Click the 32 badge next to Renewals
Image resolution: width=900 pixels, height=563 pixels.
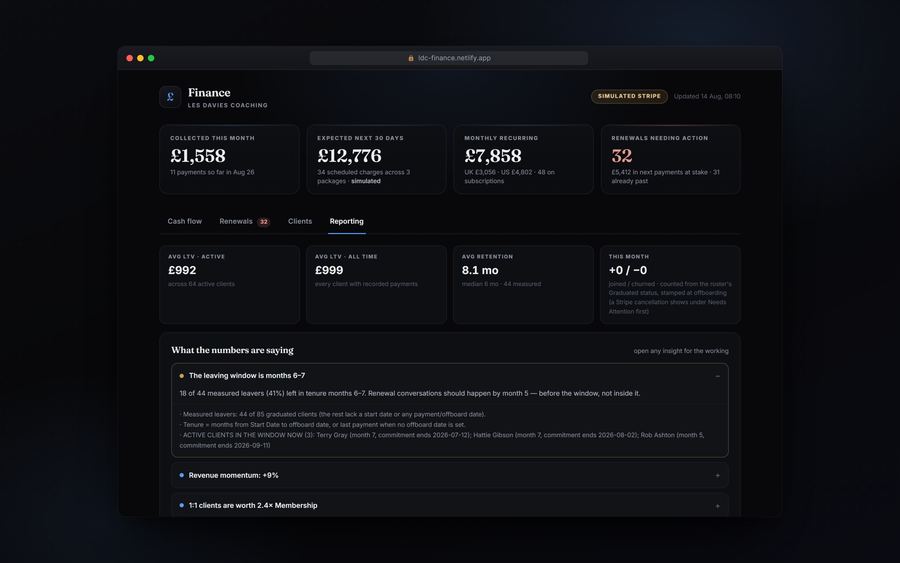tap(263, 222)
